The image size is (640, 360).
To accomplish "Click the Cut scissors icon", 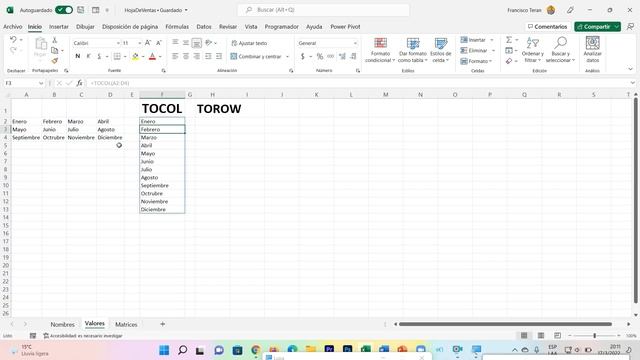I will point(54,40).
